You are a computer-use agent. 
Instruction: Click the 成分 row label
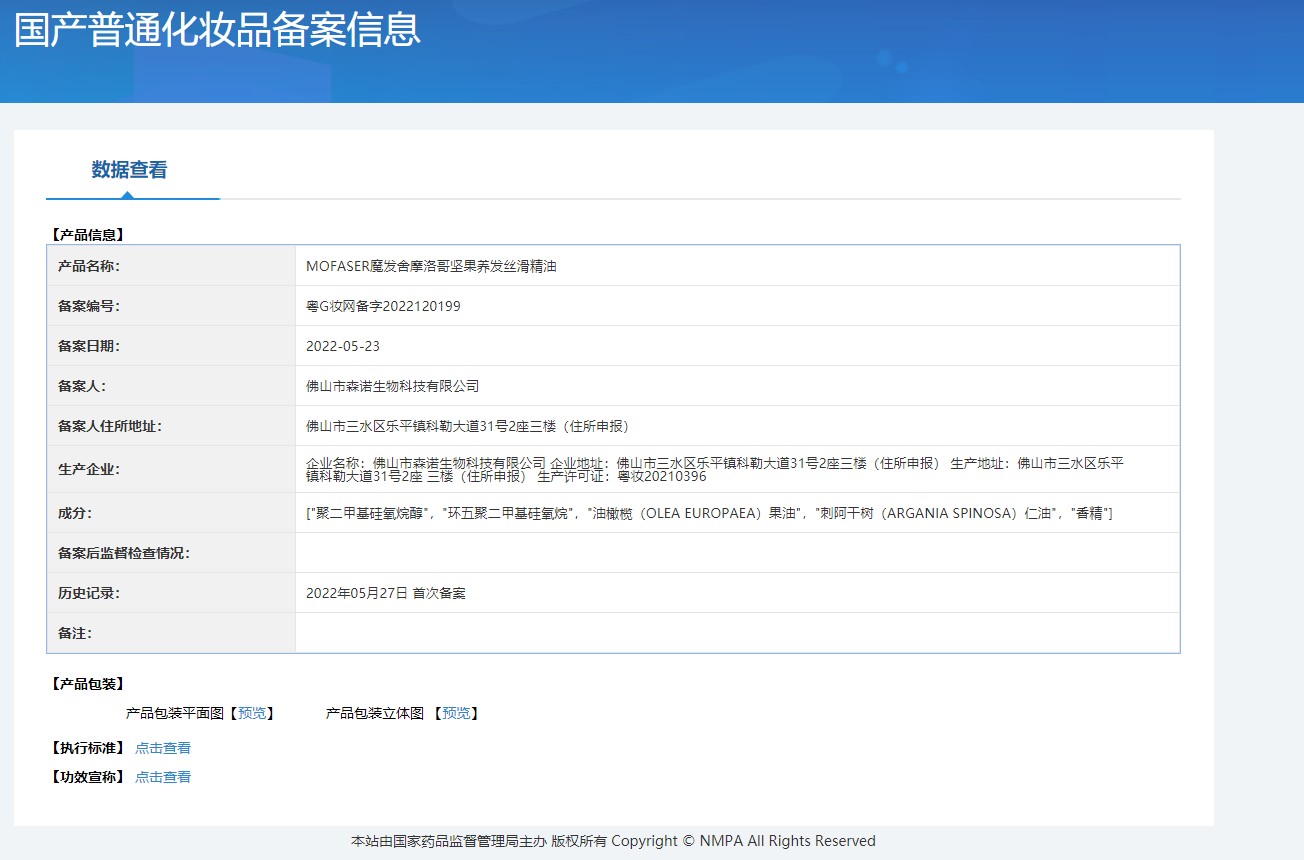(x=75, y=513)
